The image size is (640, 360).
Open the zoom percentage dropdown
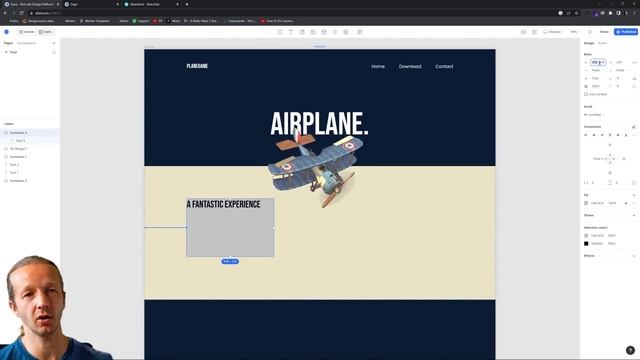[574, 32]
